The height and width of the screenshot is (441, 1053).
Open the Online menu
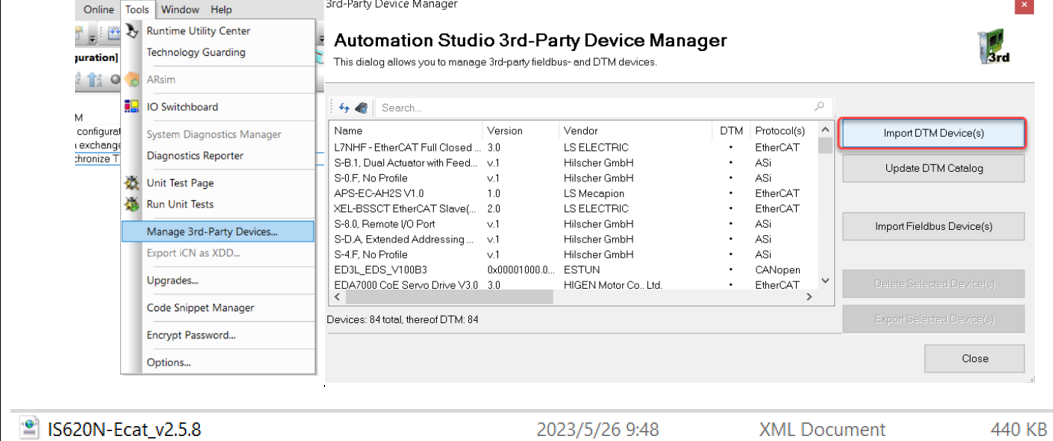(x=99, y=9)
